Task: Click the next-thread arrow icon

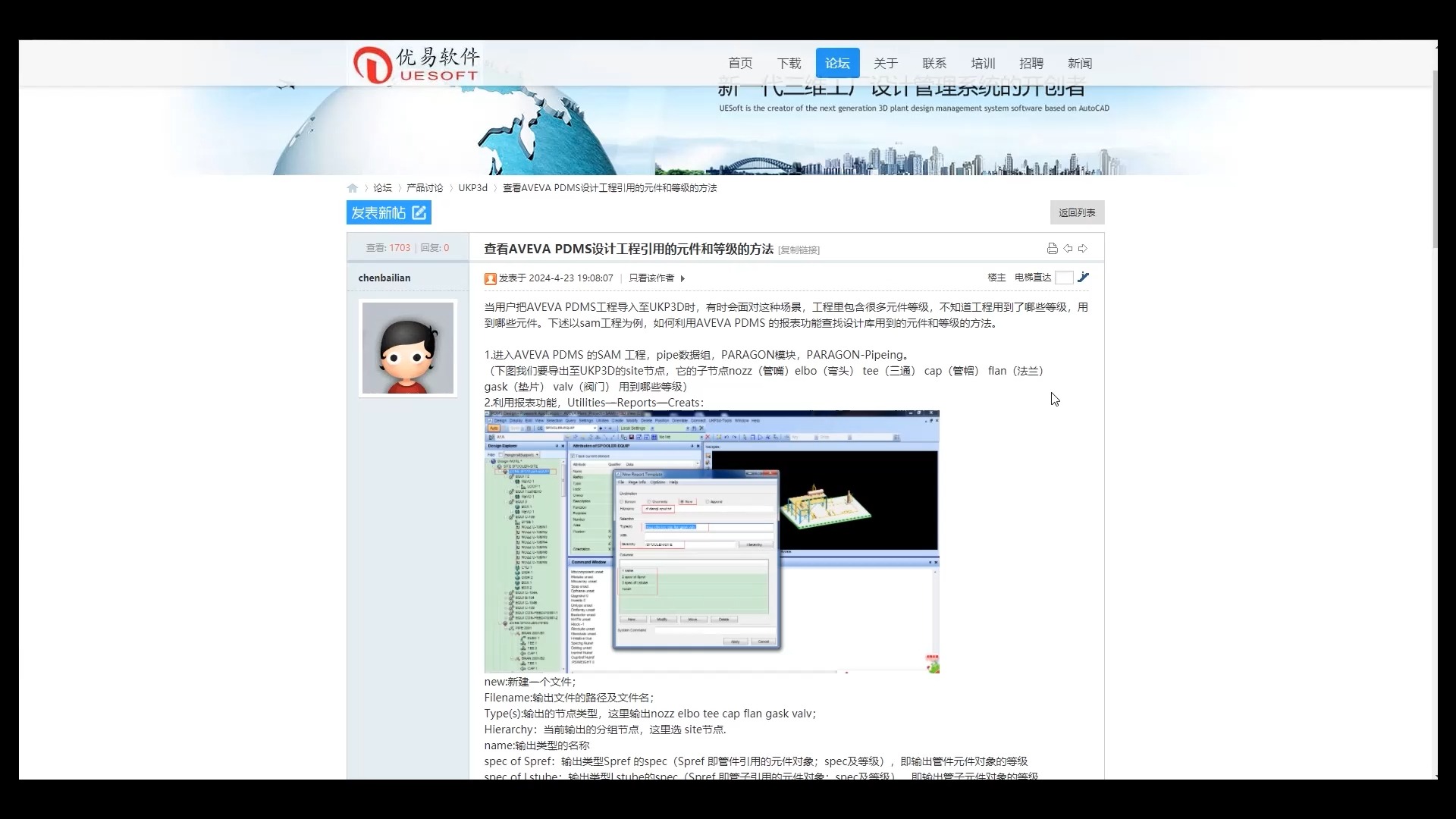Action: [1084, 248]
